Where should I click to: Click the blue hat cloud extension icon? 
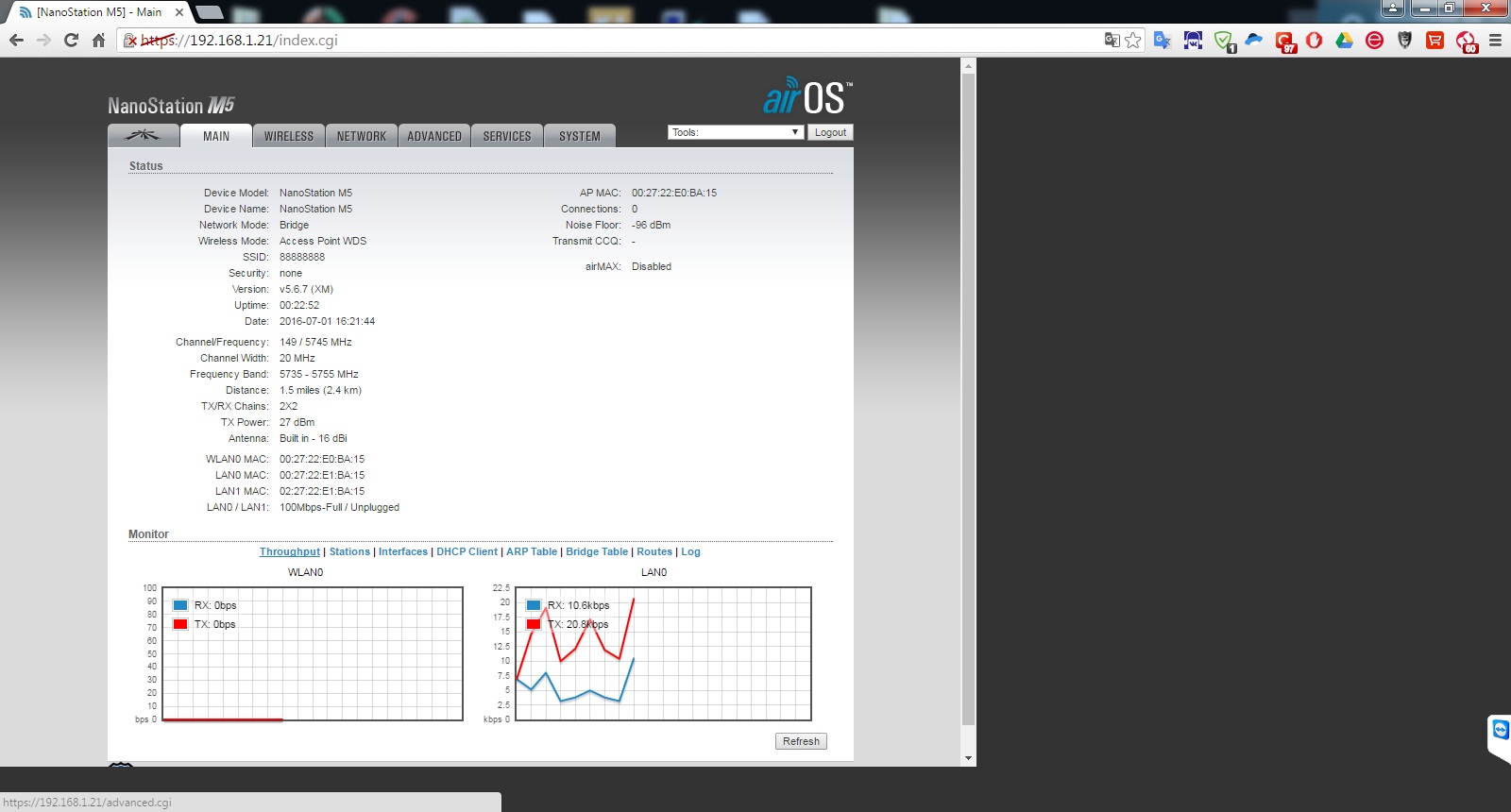click(1254, 40)
